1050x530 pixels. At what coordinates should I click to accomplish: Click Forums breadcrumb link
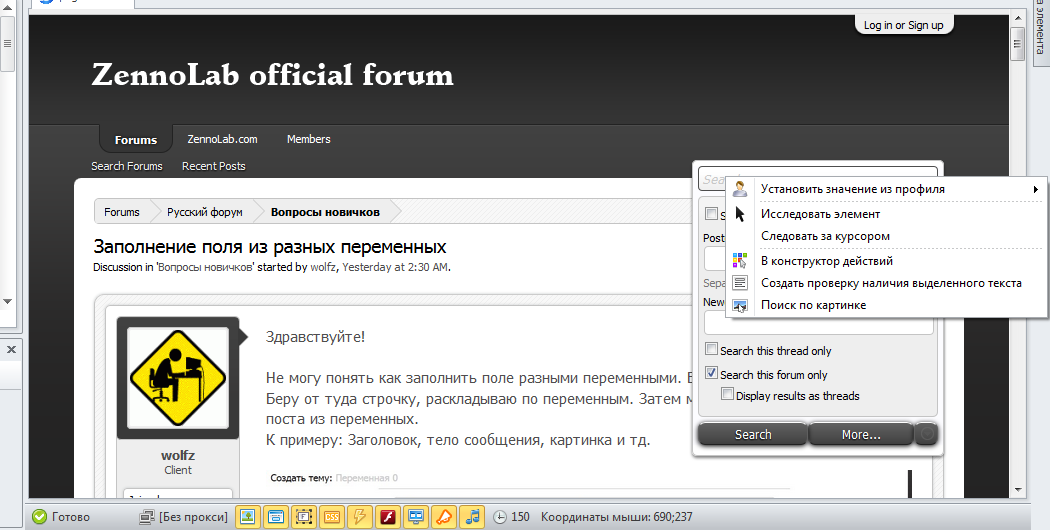coord(122,212)
